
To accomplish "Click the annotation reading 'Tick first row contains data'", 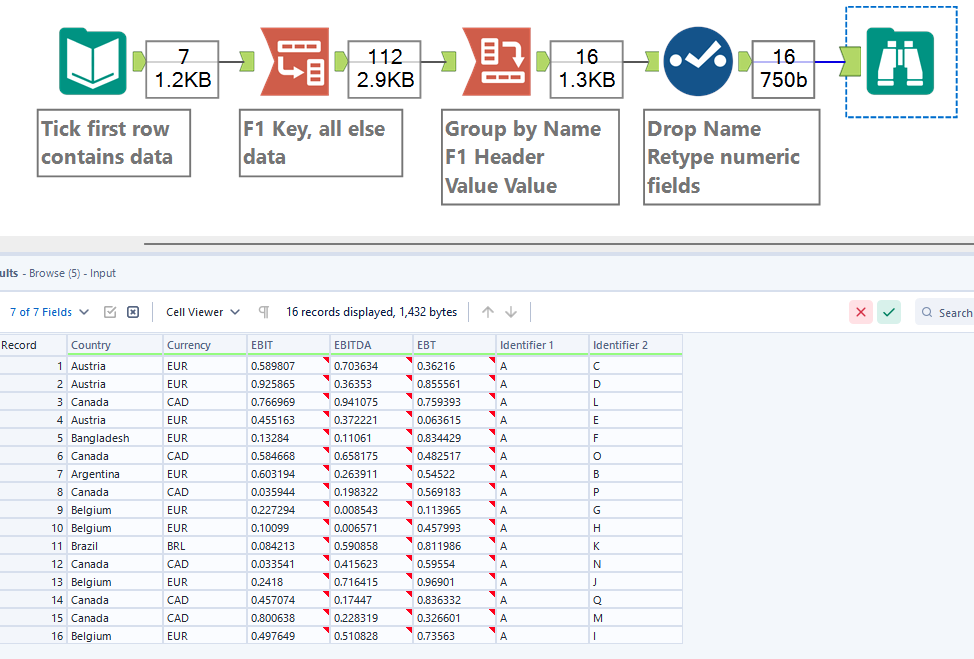I will click(x=113, y=142).
